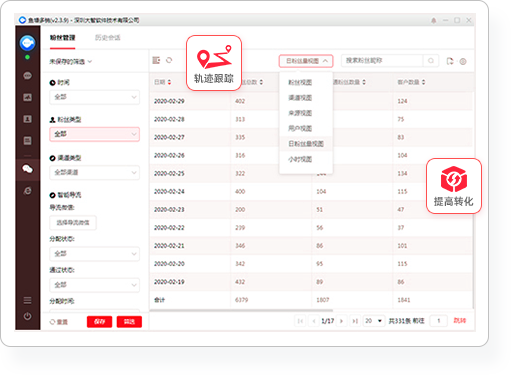This screenshot has height=375, width=511.
Task: Click the 搜索粉丝昵称 search field
Action: coord(382,61)
